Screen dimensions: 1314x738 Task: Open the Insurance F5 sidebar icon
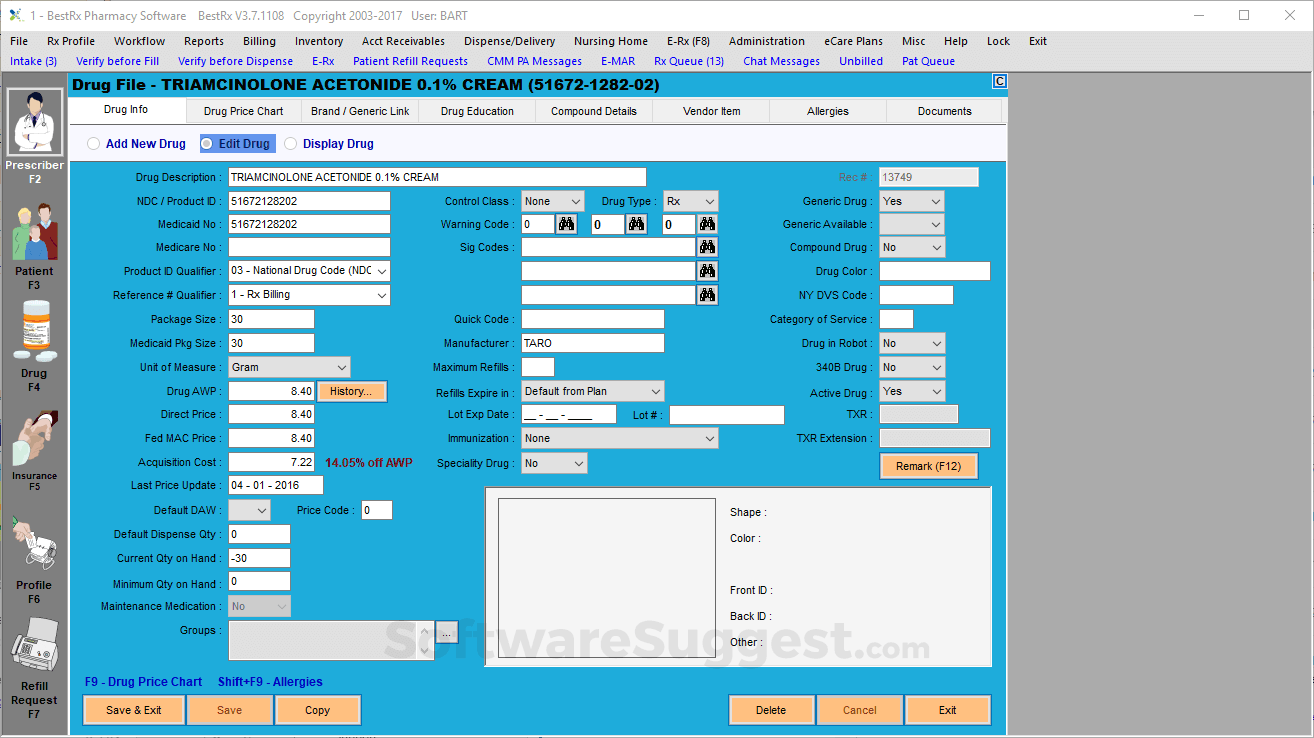[35, 439]
